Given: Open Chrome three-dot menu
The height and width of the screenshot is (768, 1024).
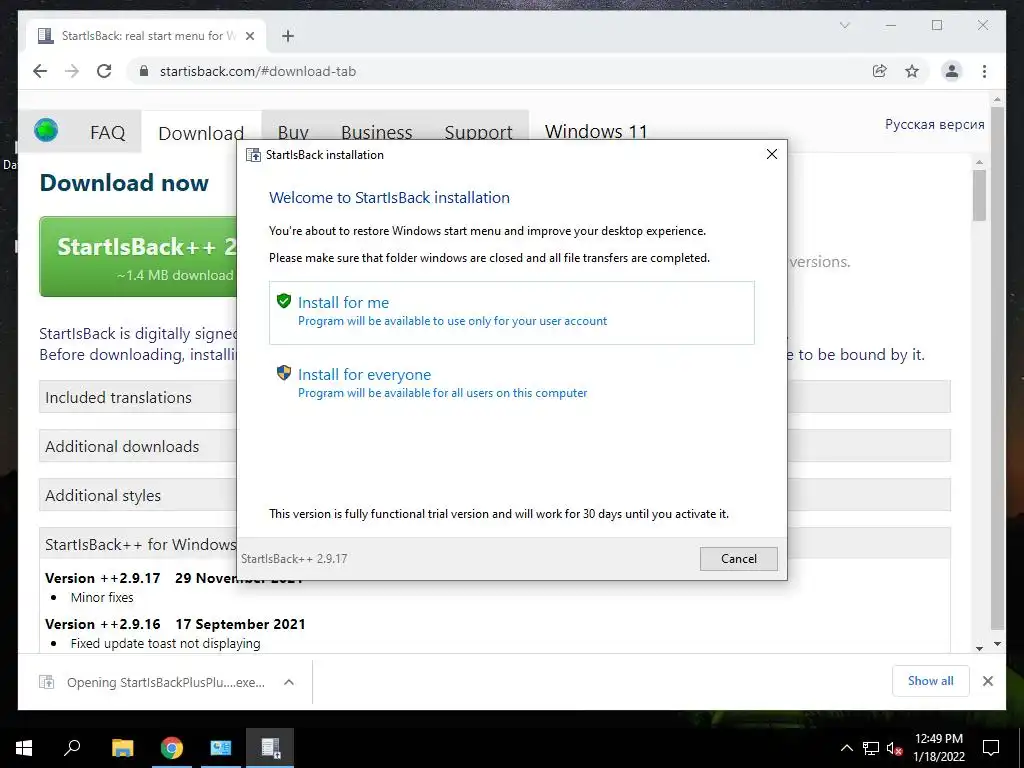Looking at the screenshot, I should pos(984,71).
